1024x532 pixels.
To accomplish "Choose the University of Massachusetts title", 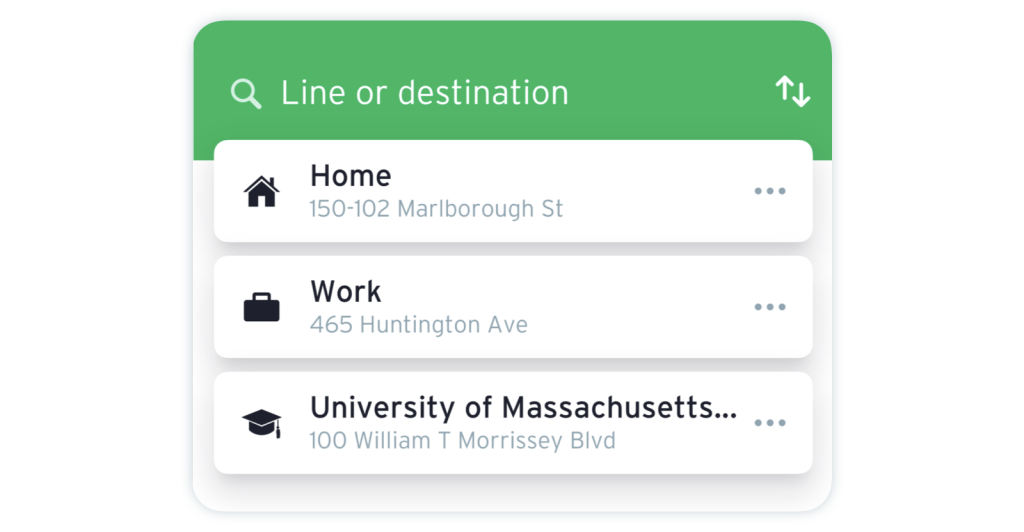I will [523, 408].
